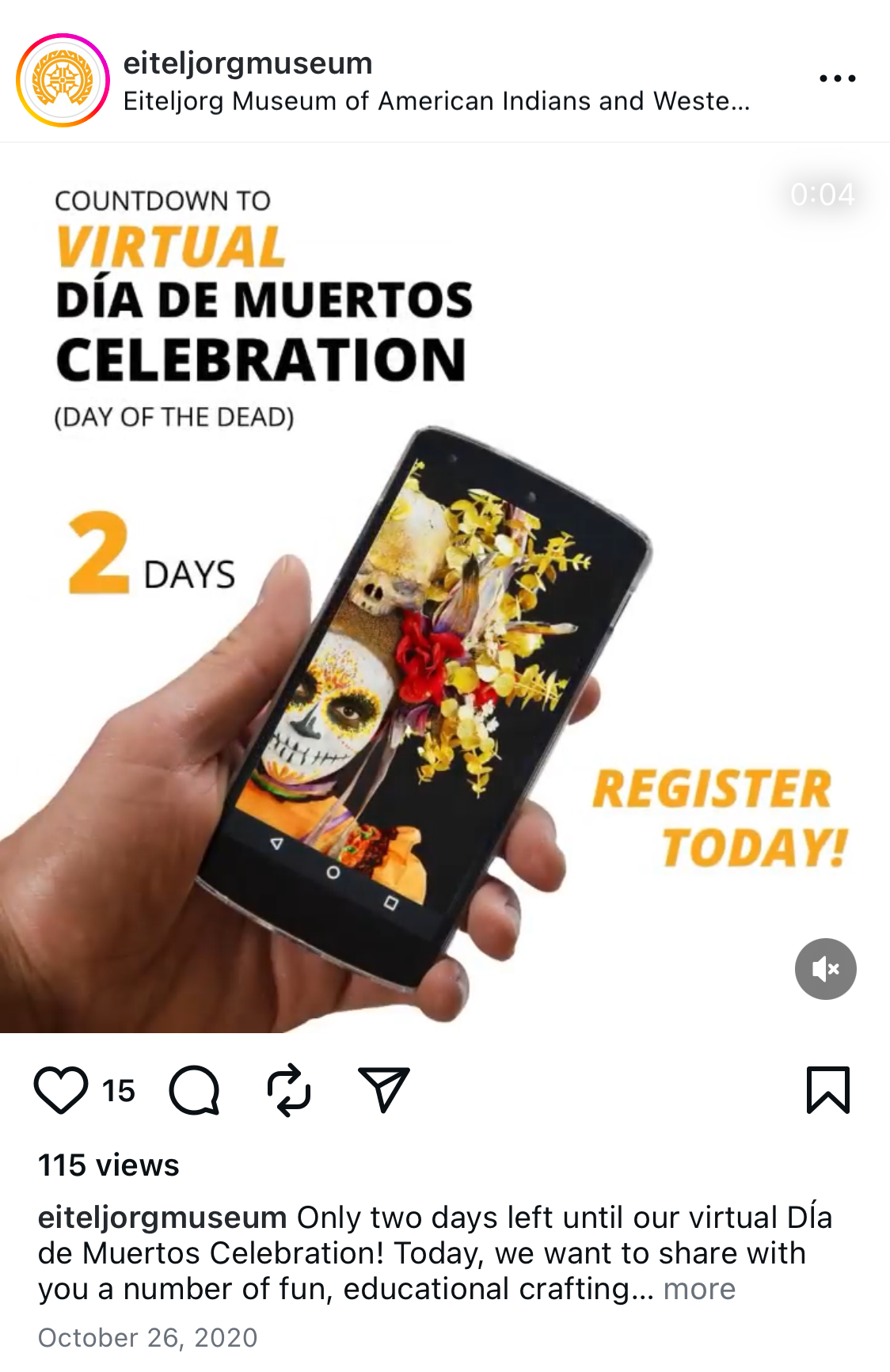
Task: Repost using the circular arrows icon
Action: click(289, 1090)
